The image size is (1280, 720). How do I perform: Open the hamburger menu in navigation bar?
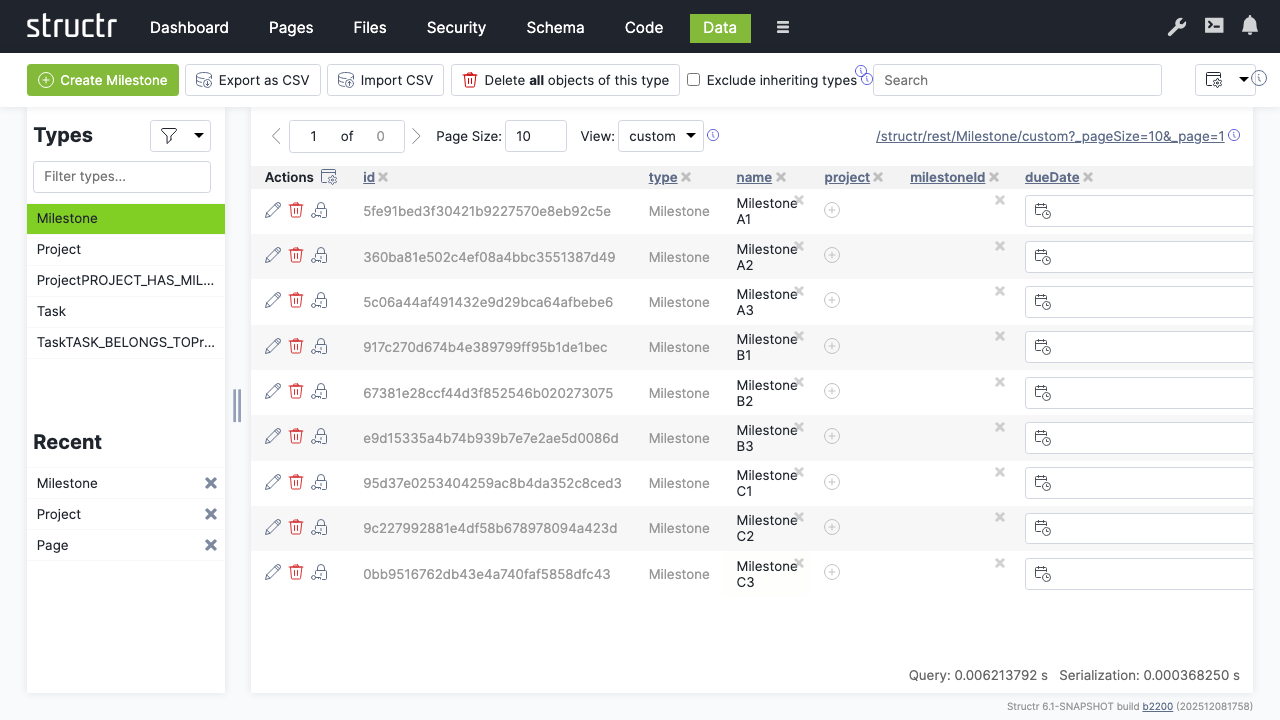point(783,27)
